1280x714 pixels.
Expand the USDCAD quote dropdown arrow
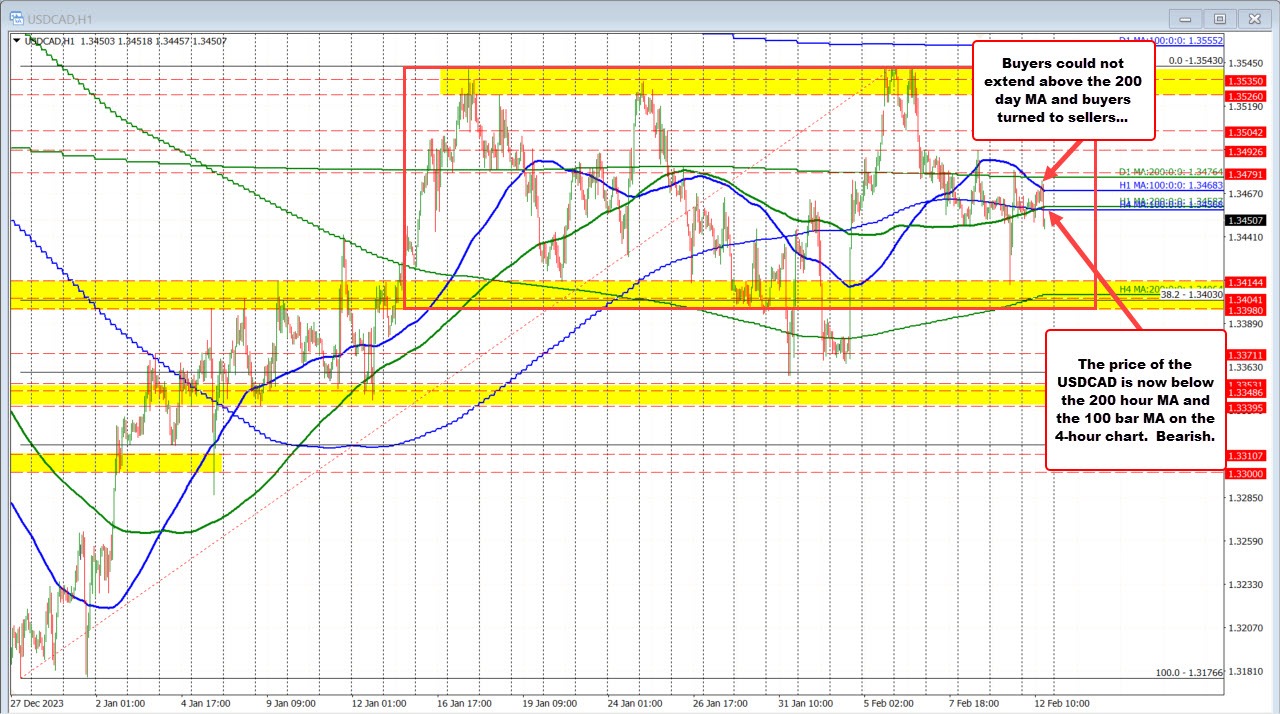(16, 40)
